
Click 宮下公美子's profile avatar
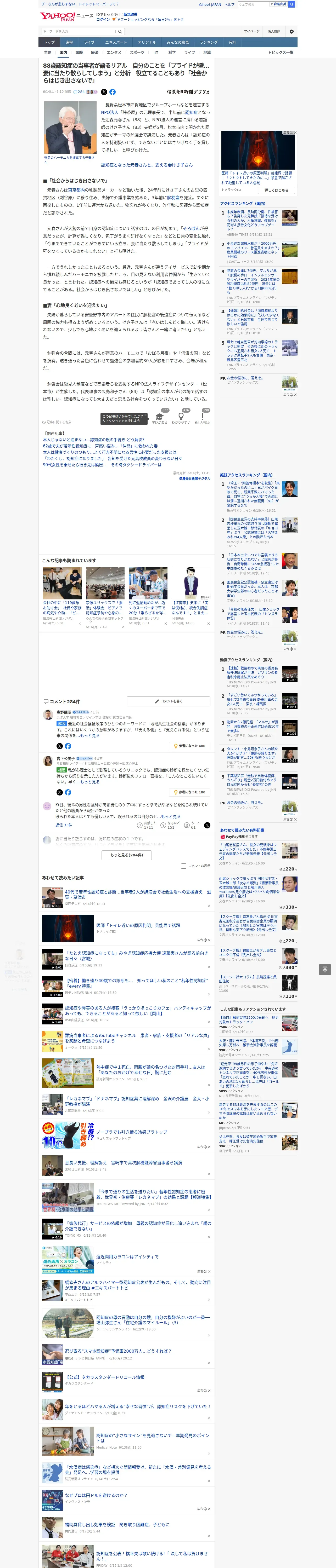coord(48,761)
